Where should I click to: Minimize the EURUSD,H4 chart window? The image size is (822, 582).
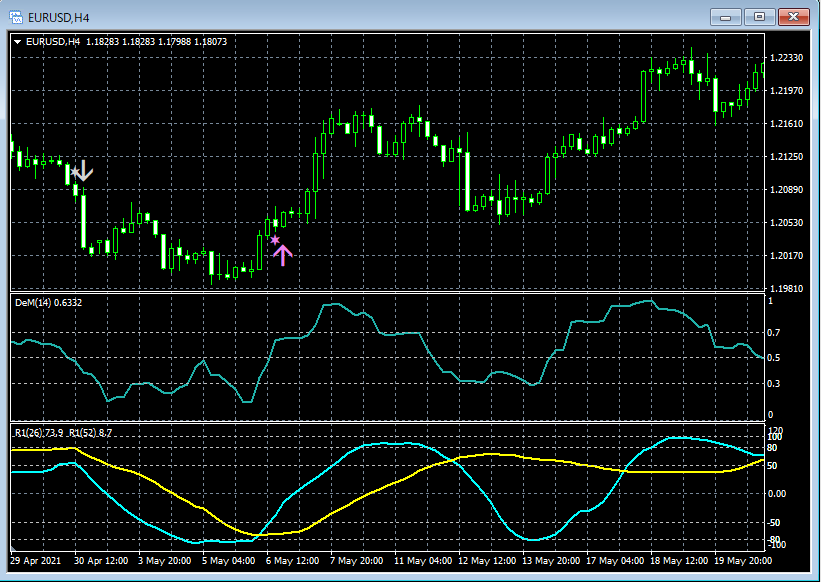tap(726, 16)
